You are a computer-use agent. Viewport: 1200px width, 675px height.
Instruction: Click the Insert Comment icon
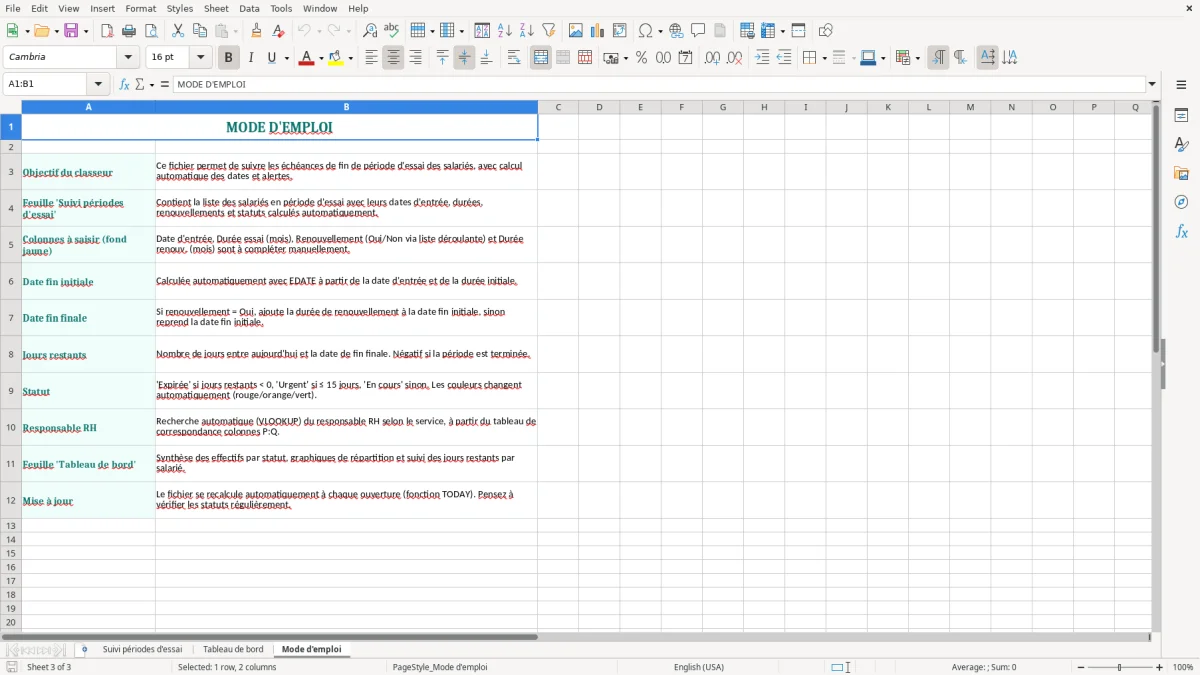[x=698, y=31]
